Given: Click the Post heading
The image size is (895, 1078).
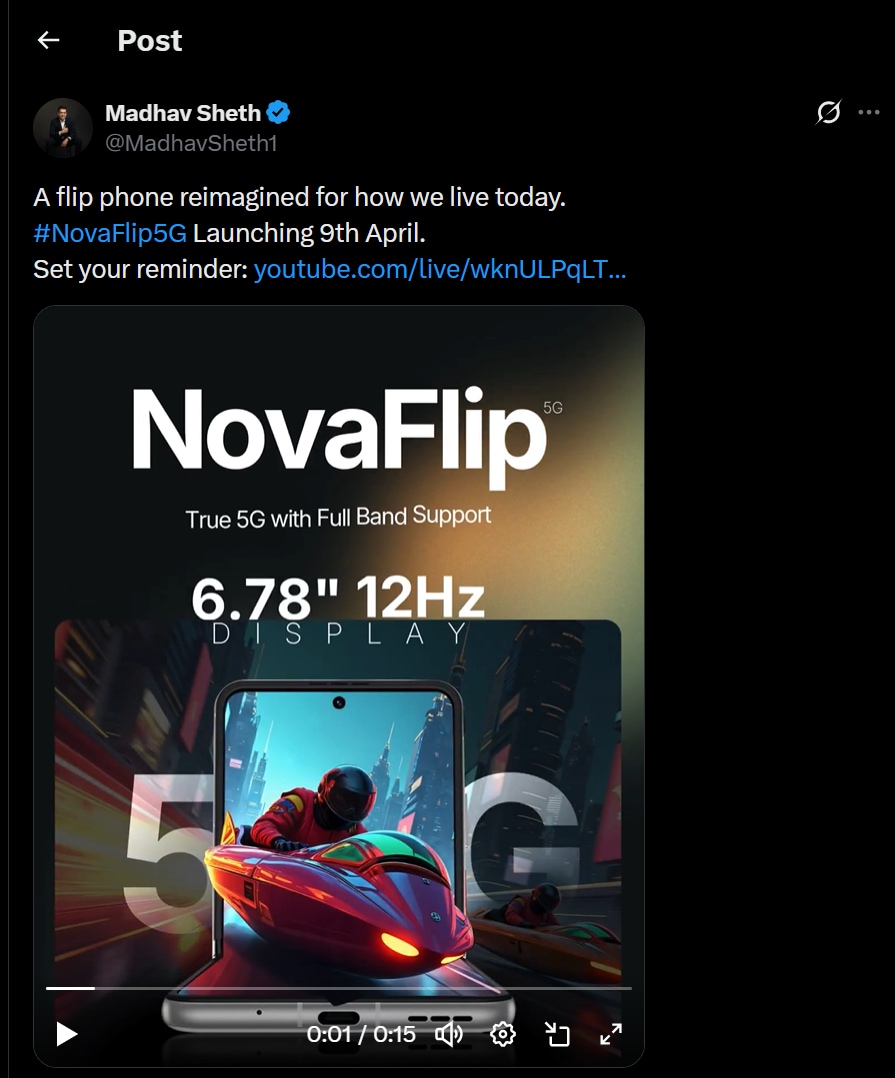Looking at the screenshot, I should [x=150, y=40].
